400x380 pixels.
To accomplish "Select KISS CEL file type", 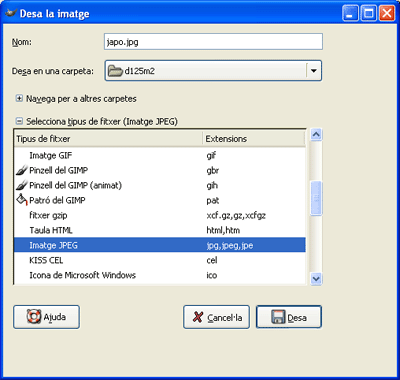I will pos(160,260).
